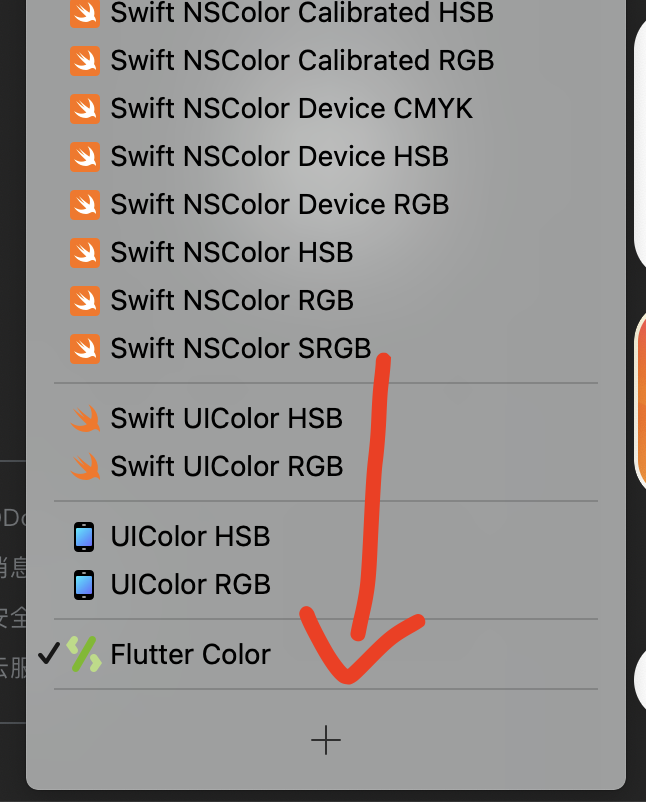646x802 pixels.
Task: Click the Swift icon beside NSColor SRGB
Action: (85, 349)
